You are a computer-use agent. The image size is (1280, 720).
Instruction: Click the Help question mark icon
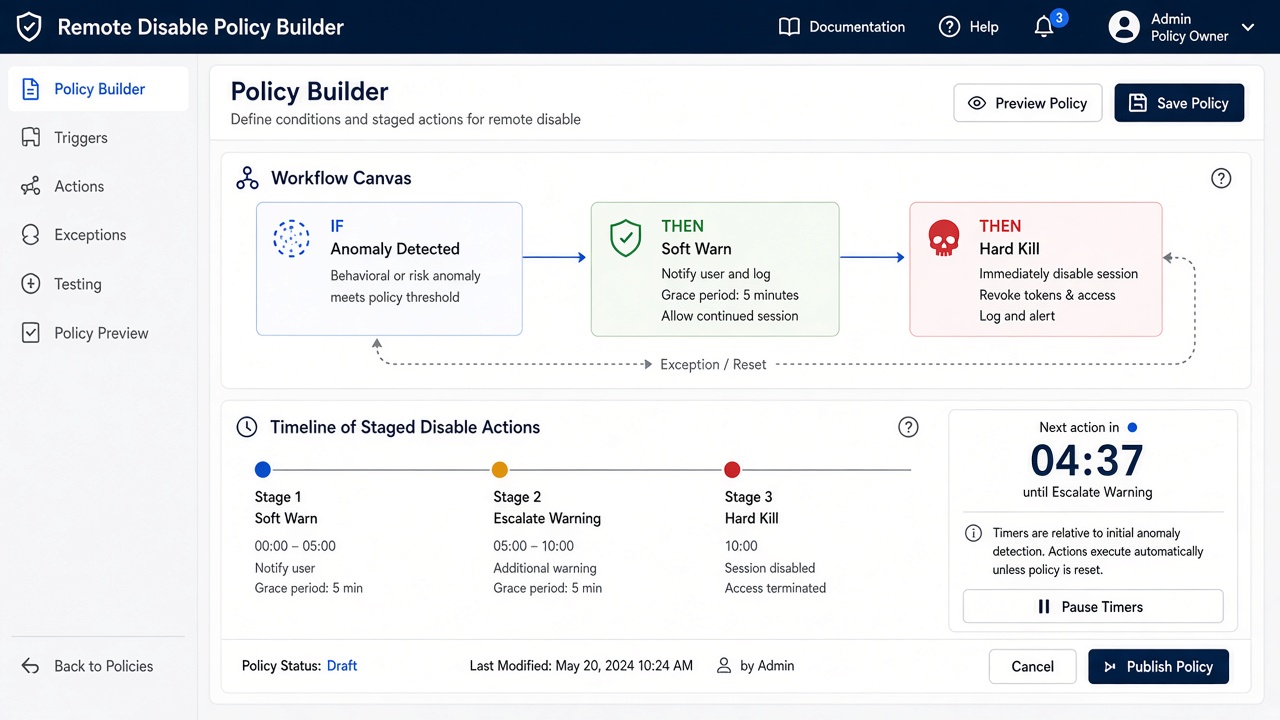point(949,27)
